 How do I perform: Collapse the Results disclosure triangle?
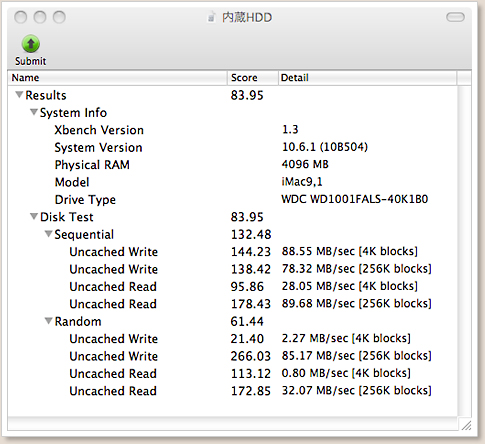[x=19, y=95]
